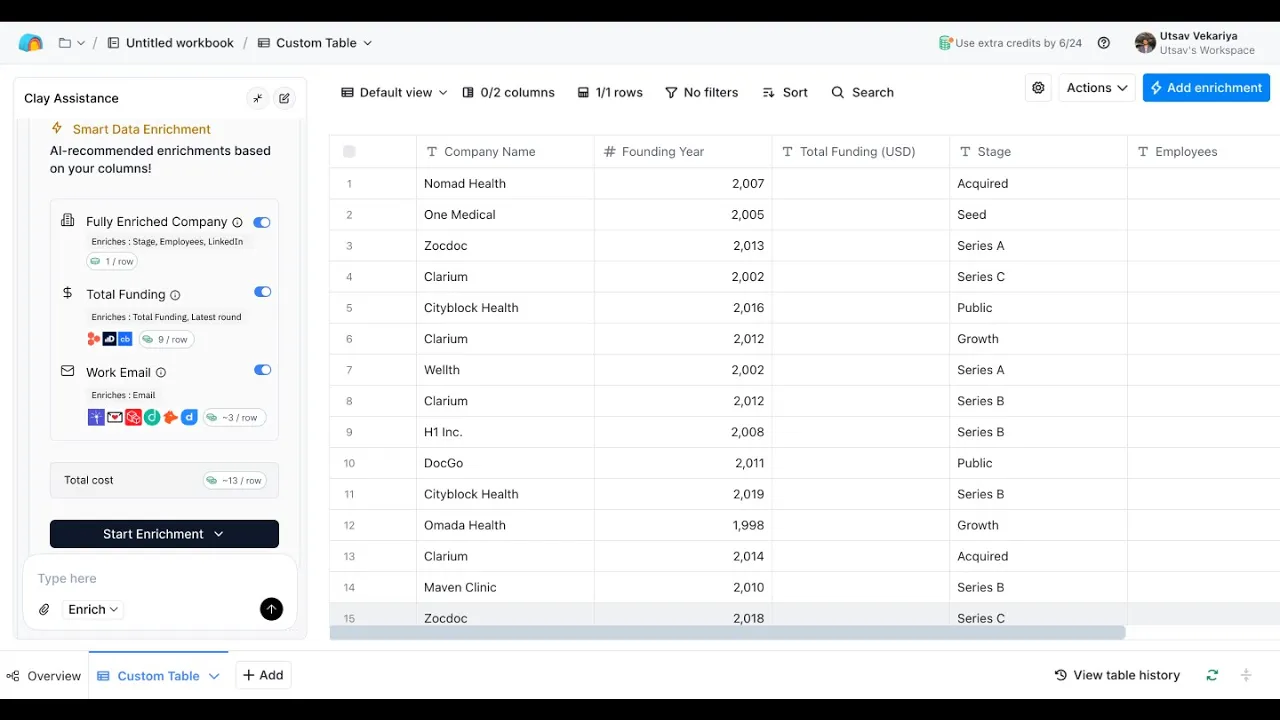
Task: Send message with the arrow button
Action: point(271,609)
